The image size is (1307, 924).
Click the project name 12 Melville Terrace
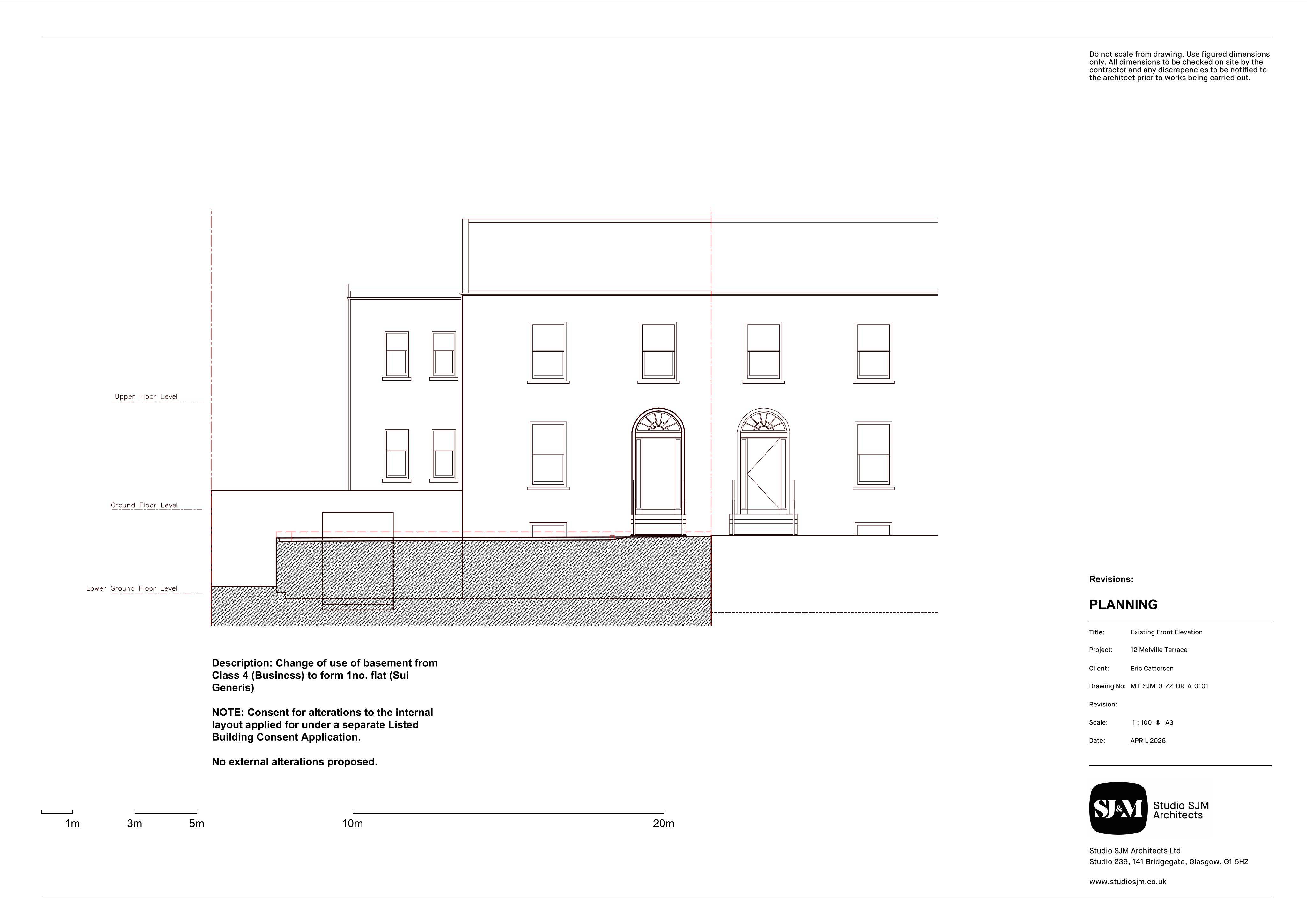(1159, 650)
